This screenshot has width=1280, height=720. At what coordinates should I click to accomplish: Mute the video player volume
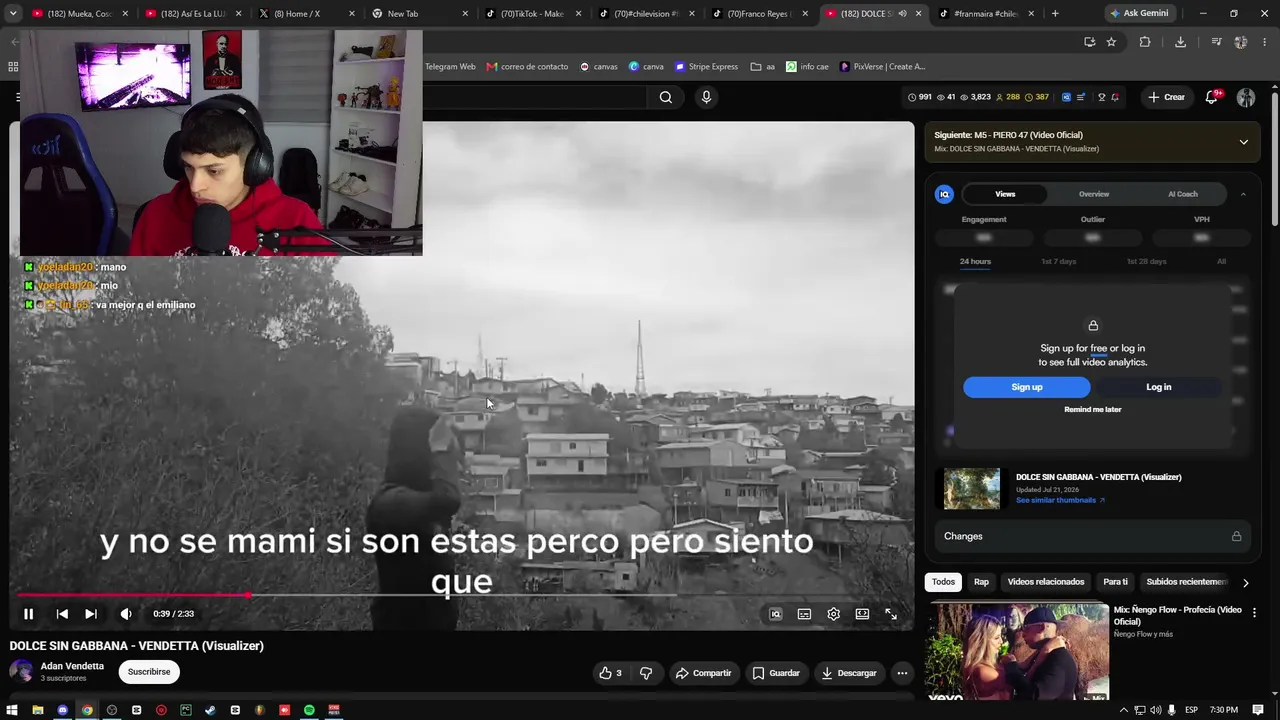pyautogui.click(x=126, y=614)
